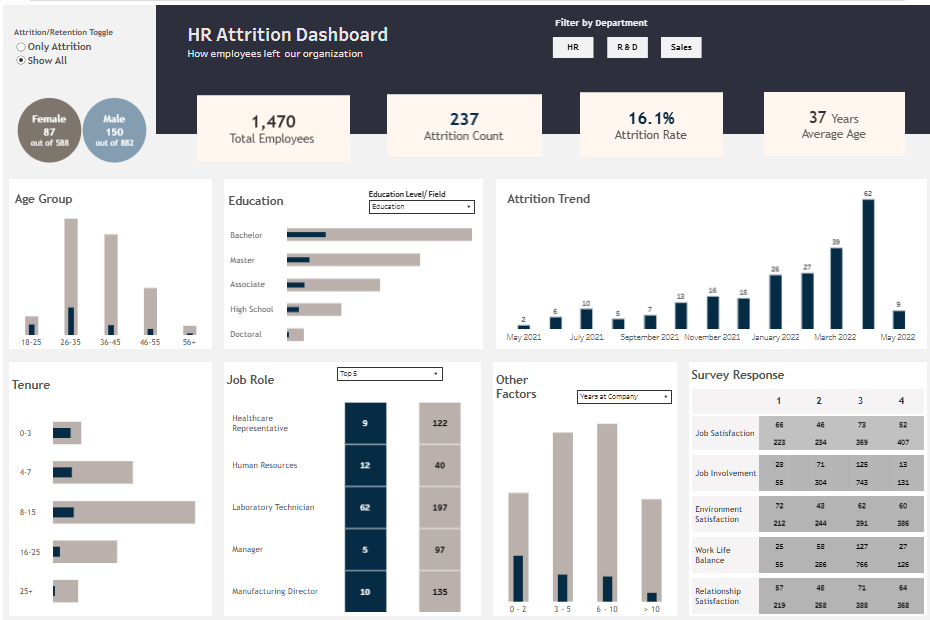Click the Female gender circle
930x620 pixels.
point(49,131)
